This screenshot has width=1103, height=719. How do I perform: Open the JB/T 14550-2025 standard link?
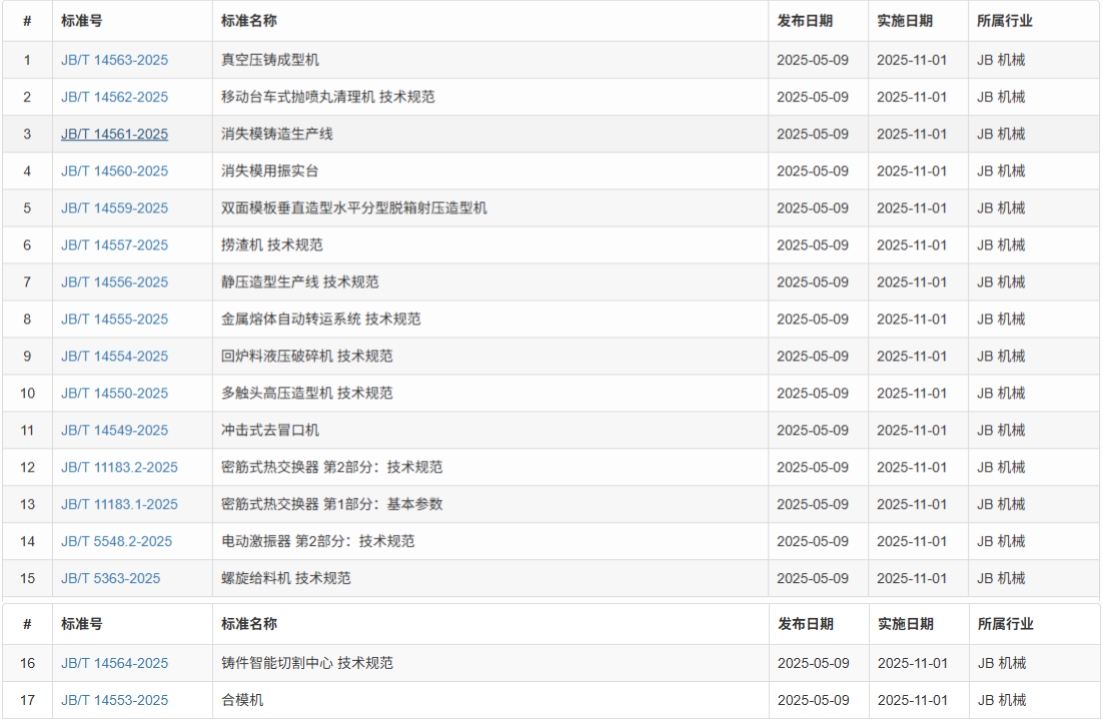coord(113,392)
